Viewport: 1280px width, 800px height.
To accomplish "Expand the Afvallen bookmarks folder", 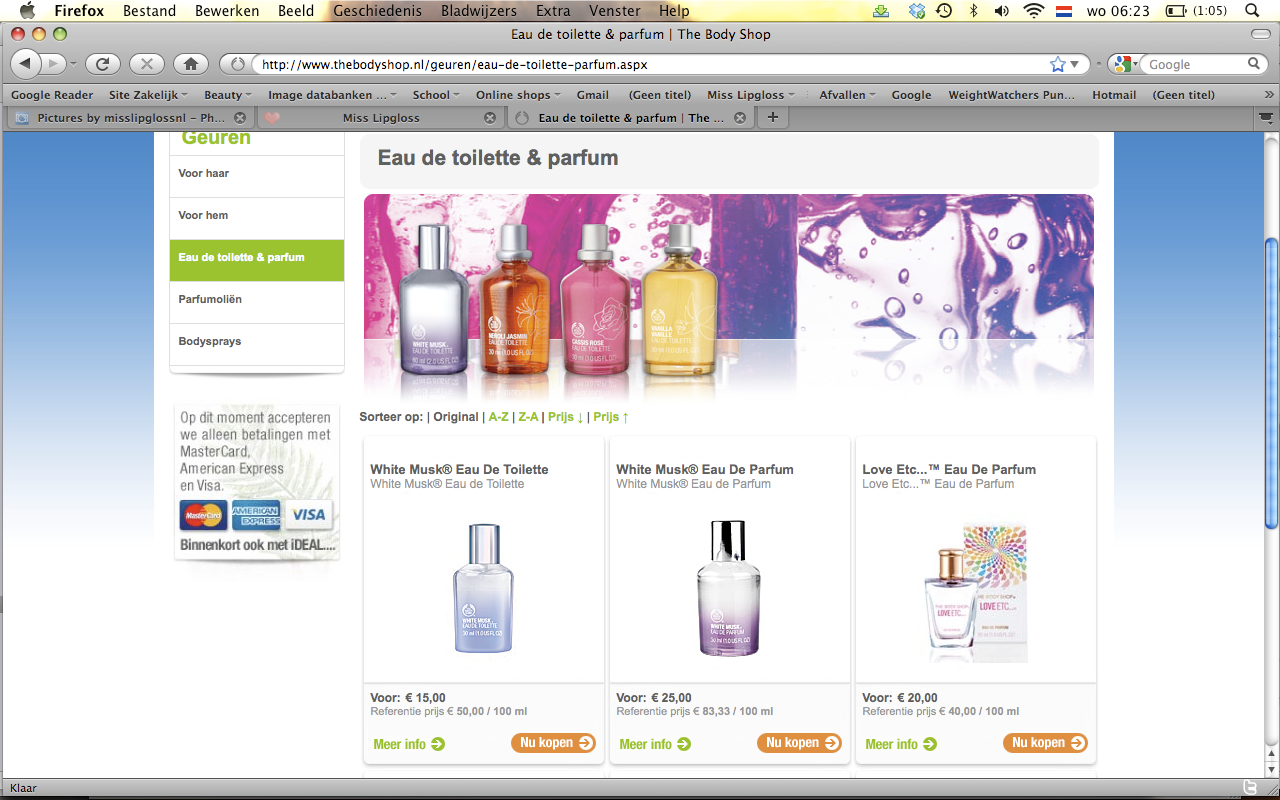I will point(847,95).
